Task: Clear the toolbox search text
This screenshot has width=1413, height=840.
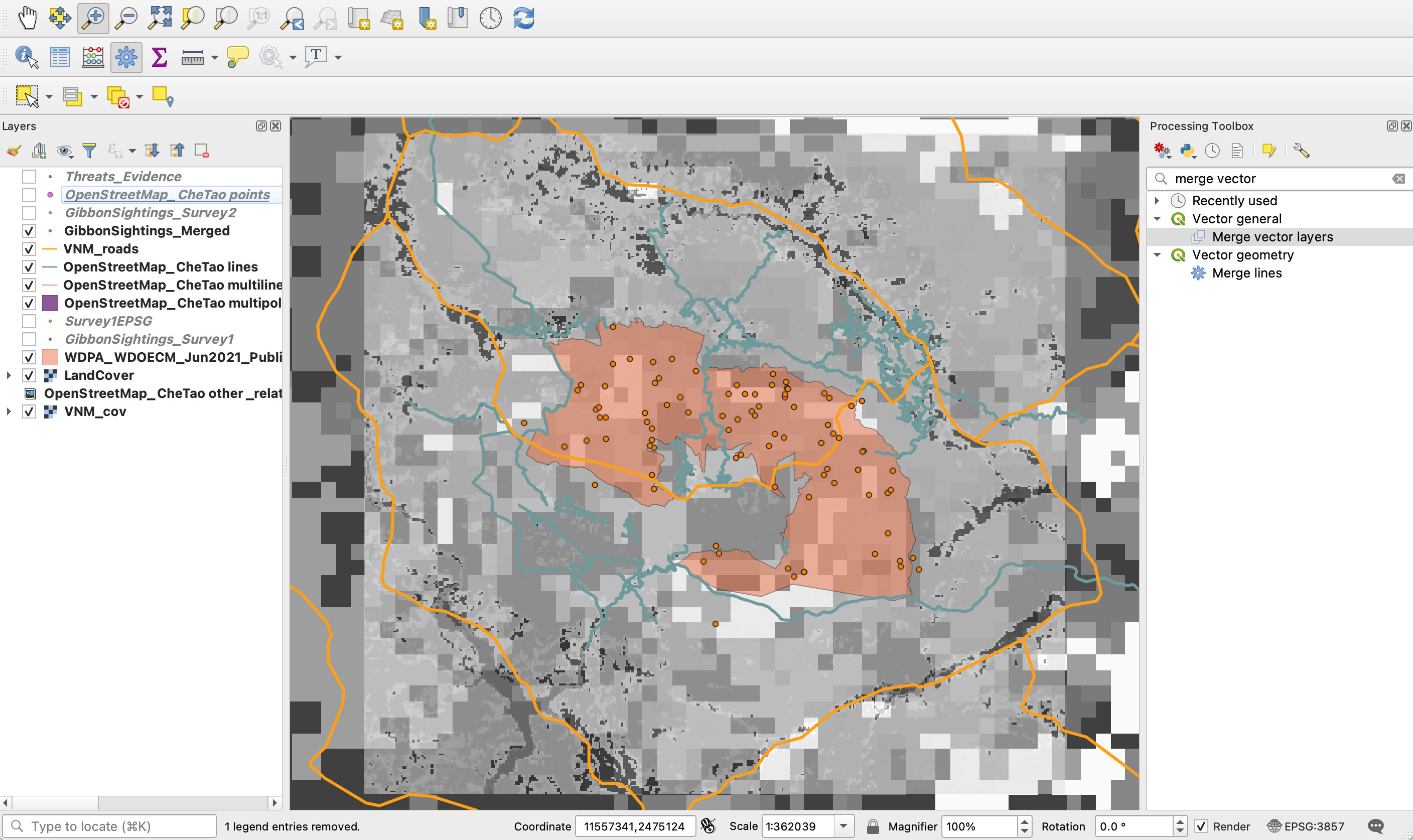Action: coord(1399,179)
